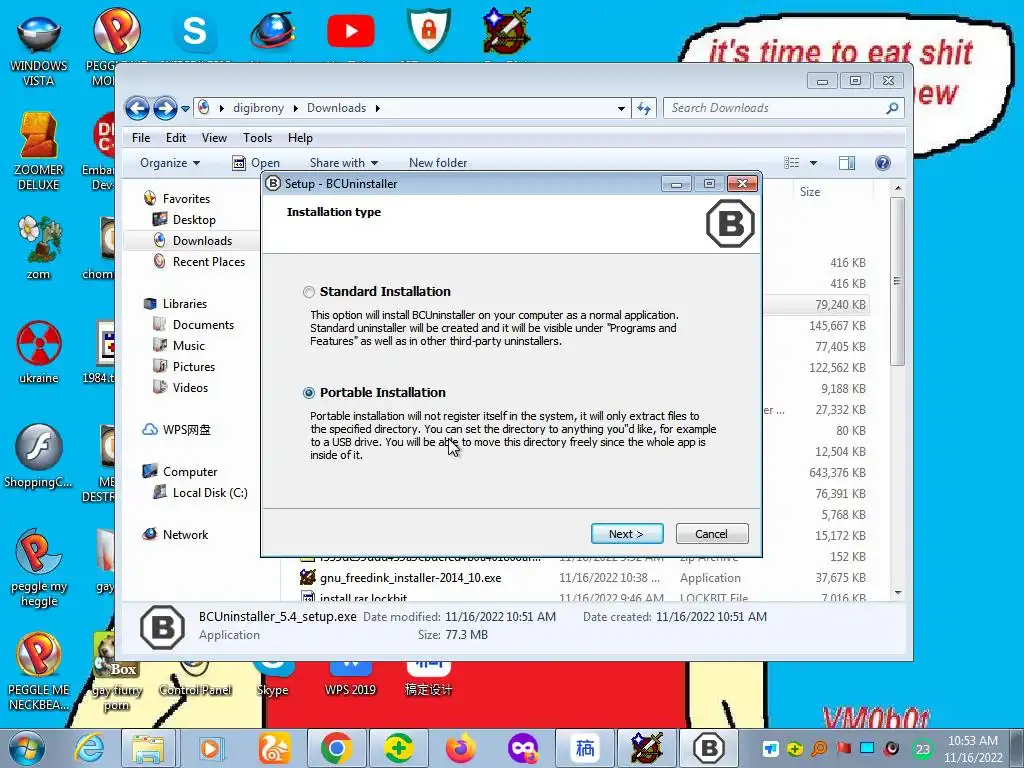This screenshot has height=768, width=1024.
Task: Open ZOOMER DELUXE desktop icon
Action: pyautogui.click(x=39, y=152)
